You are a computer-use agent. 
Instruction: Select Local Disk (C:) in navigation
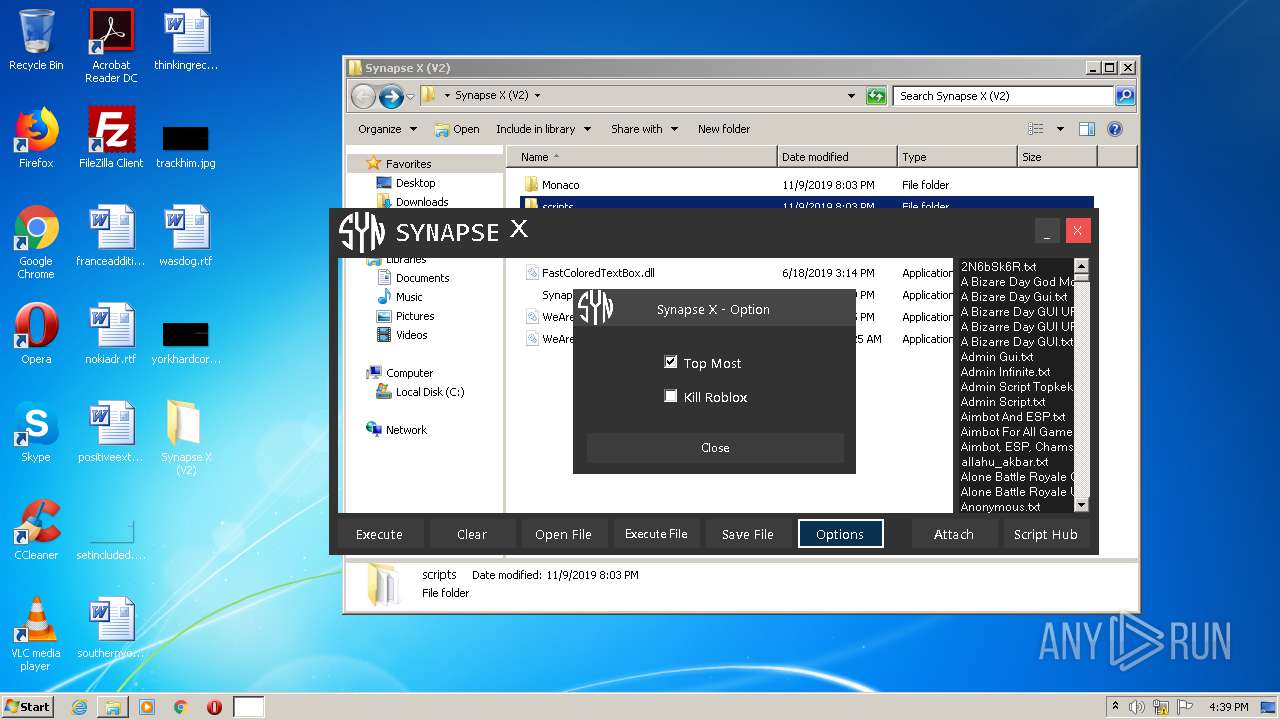pos(429,392)
